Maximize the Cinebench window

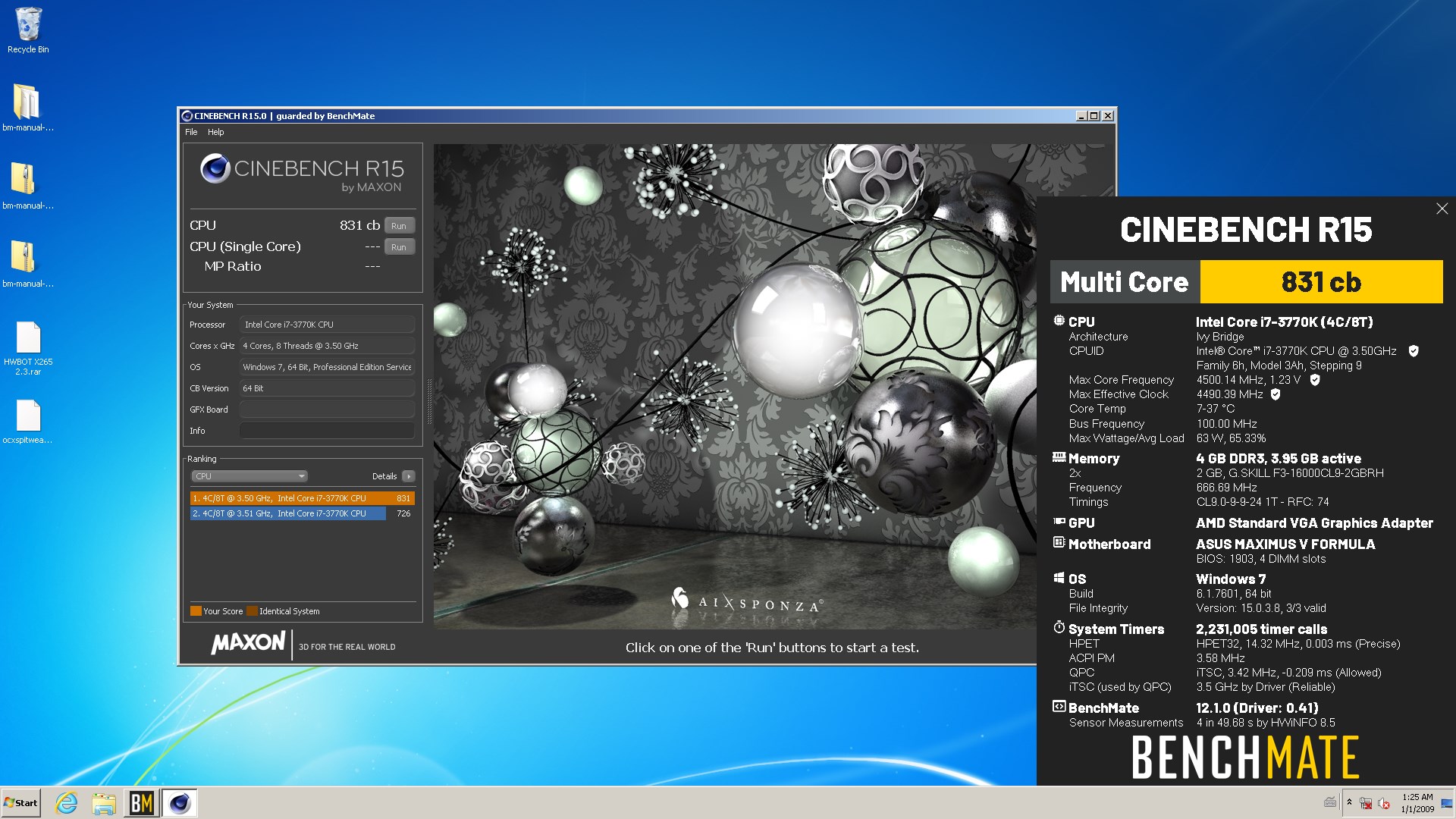click(x=1094, y=116)
